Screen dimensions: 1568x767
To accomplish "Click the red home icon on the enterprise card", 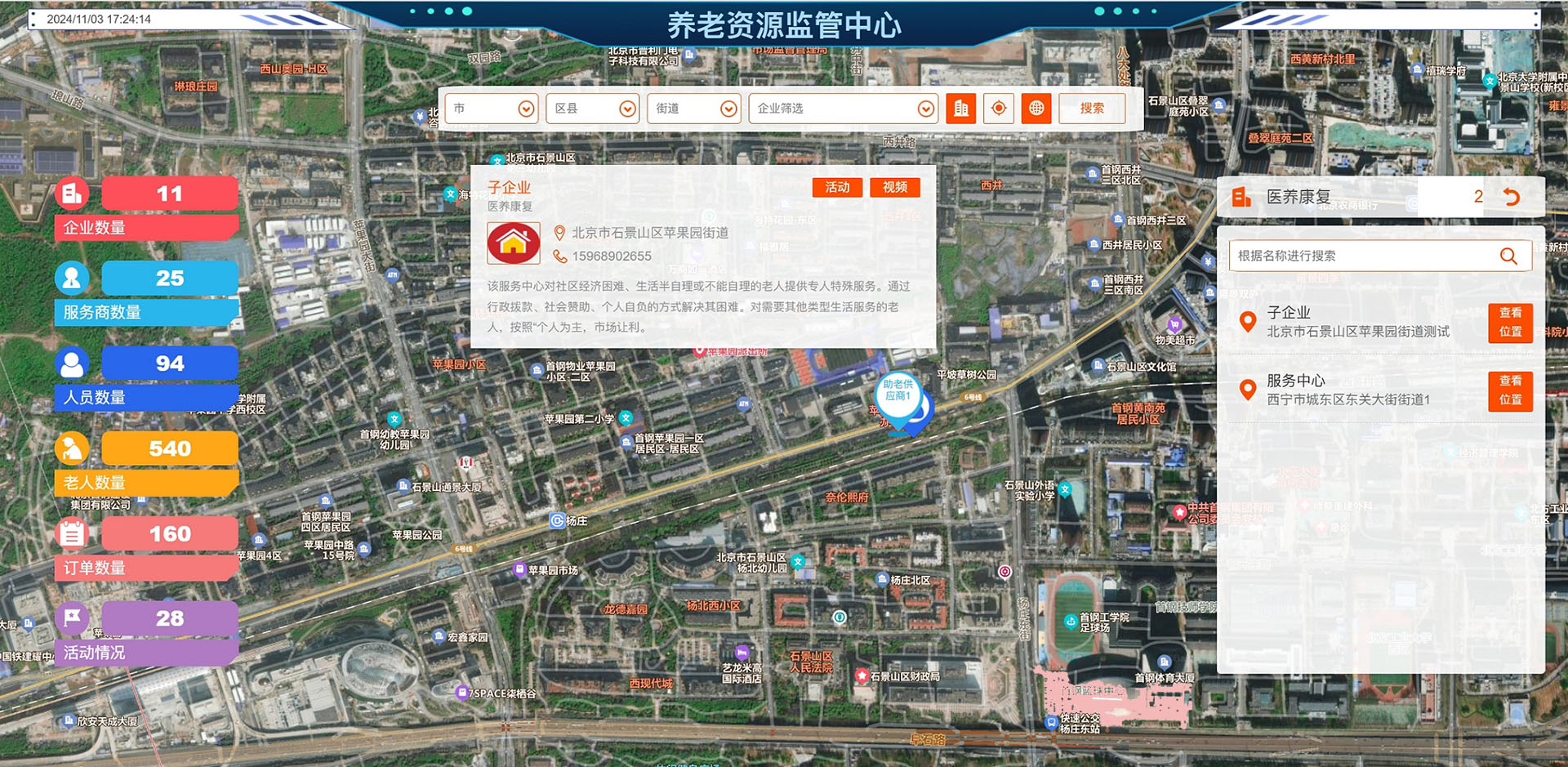I will (x=513, y=243).
